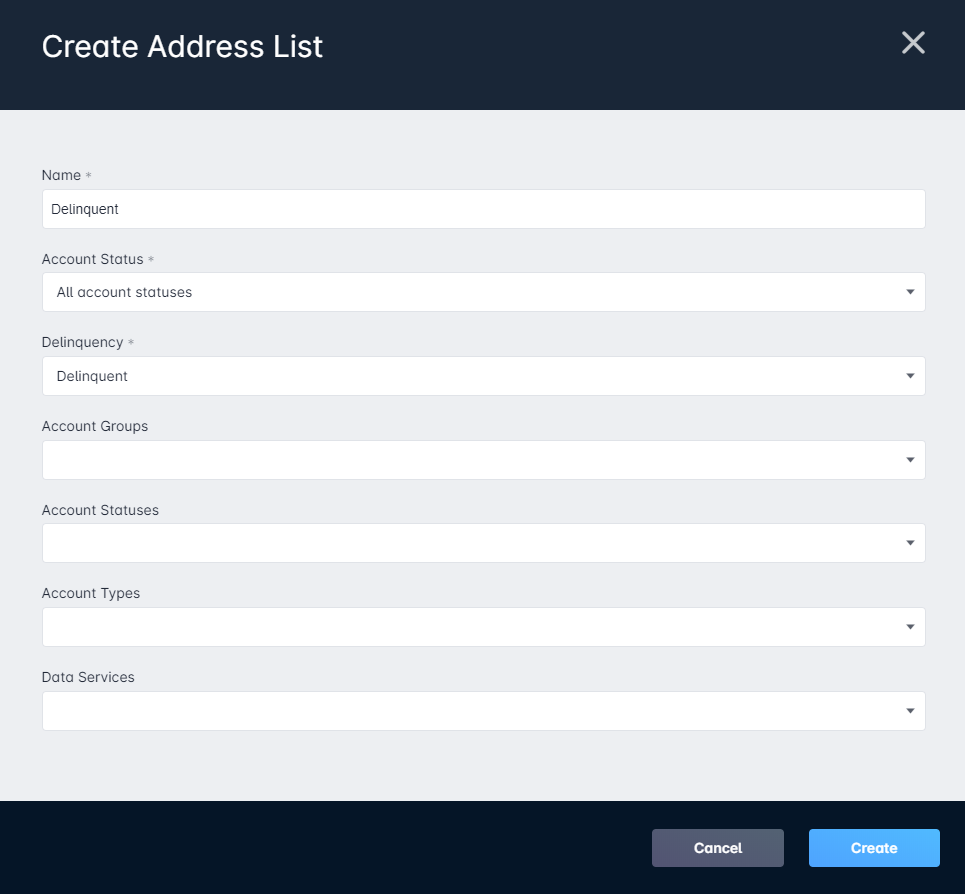The image size is (965, 894).
Task: Click the Delinquency field label
Action: click(x=82, y=343)
